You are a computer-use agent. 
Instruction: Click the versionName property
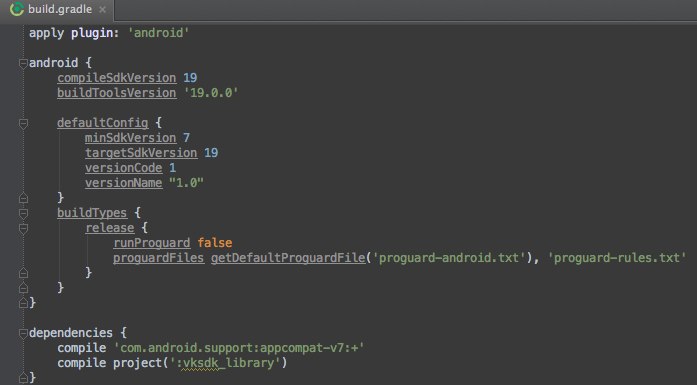click(x=124, y=183)
